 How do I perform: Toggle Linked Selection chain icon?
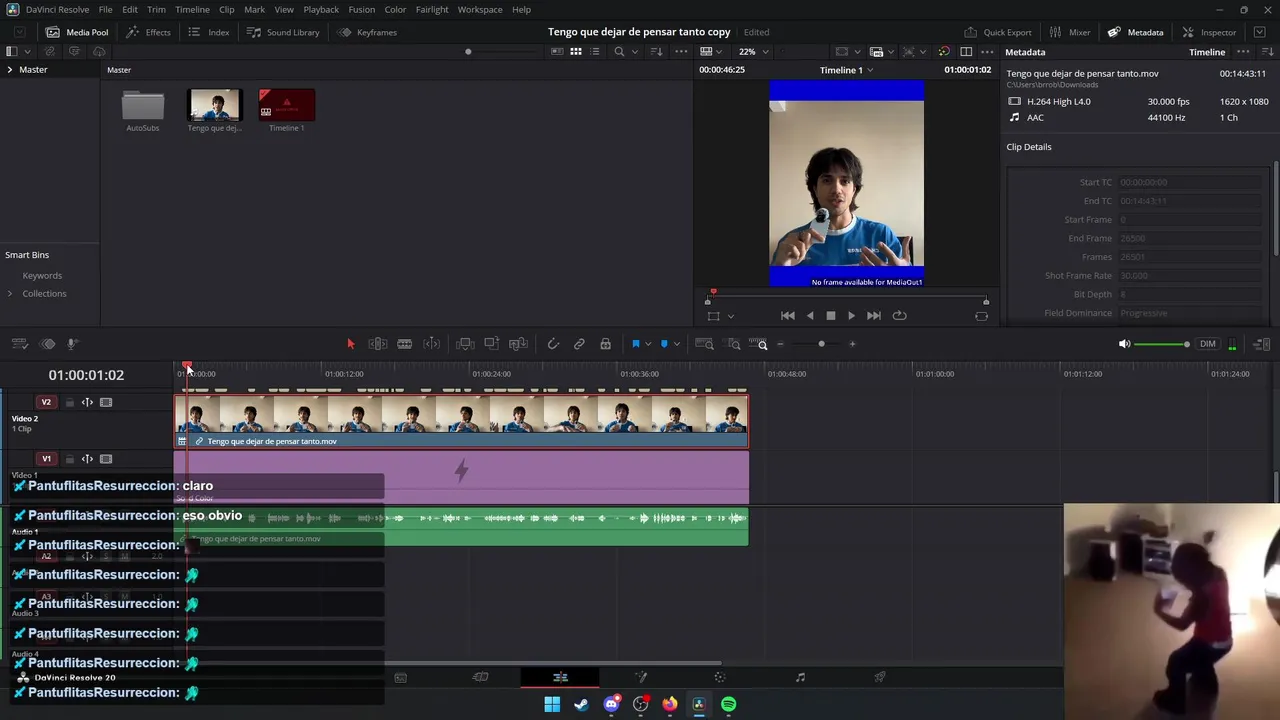point(579,344)
